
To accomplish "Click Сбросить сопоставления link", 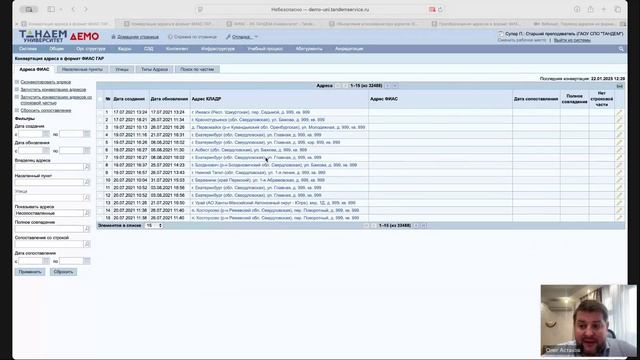I will [46, 111].
